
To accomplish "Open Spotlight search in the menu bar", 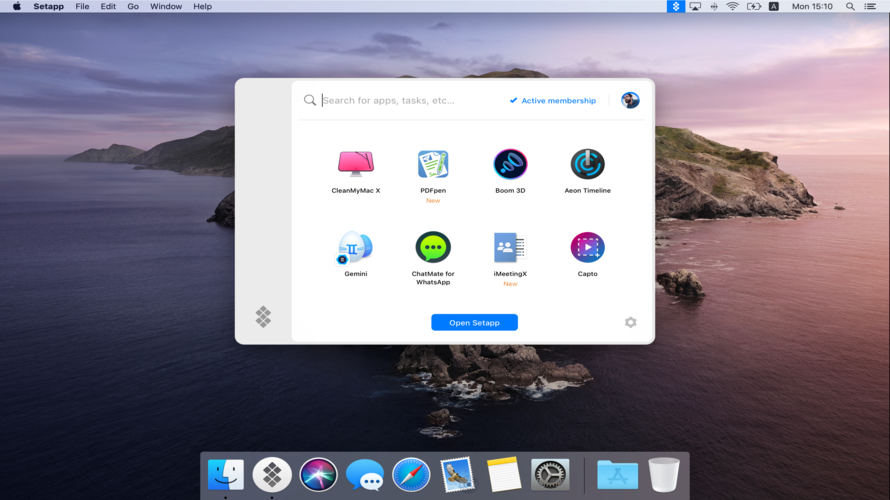I will (x=850, y=6).
